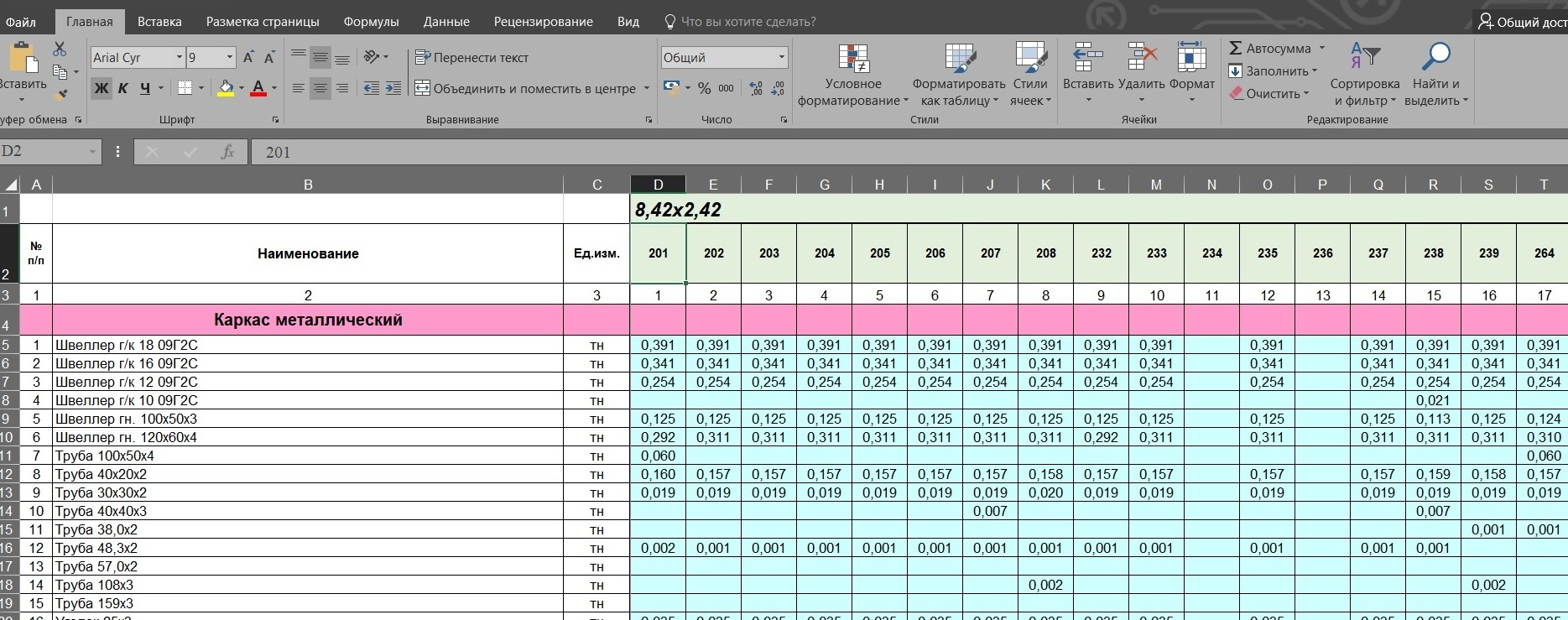Screen dimensions: 1568x620
Task: Apply yellow fill color bucket
Action: coord(225,88)
